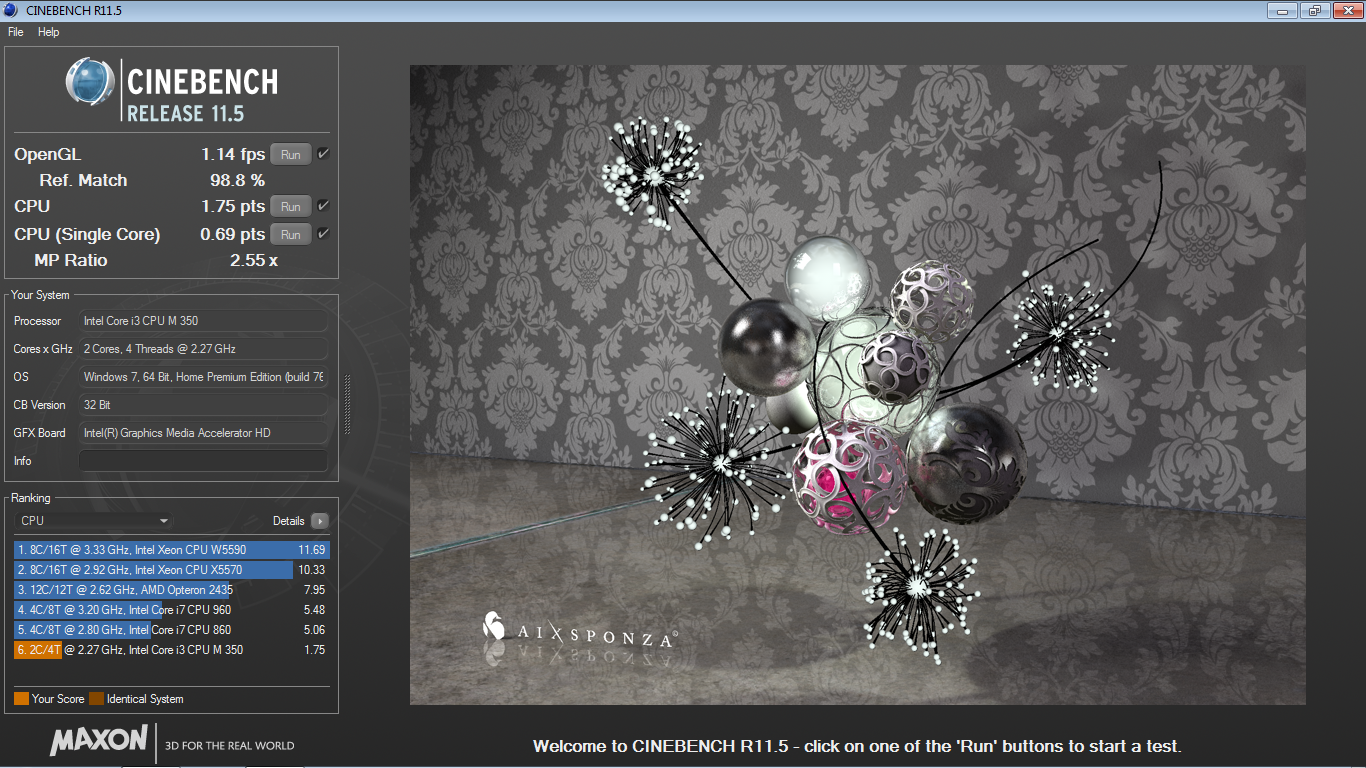Open the Help menu

point(49,32)
